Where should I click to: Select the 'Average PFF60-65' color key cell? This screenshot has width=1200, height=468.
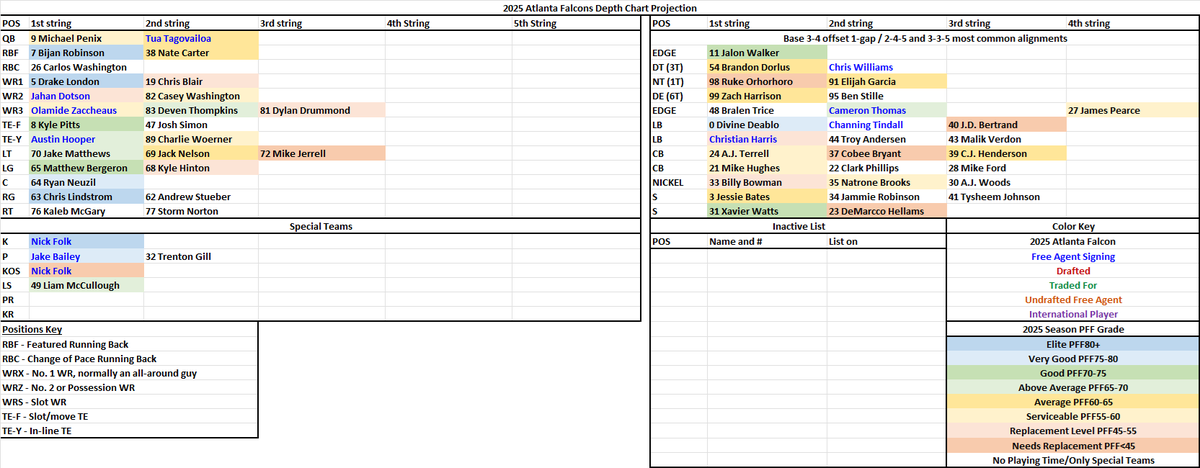1071,402
